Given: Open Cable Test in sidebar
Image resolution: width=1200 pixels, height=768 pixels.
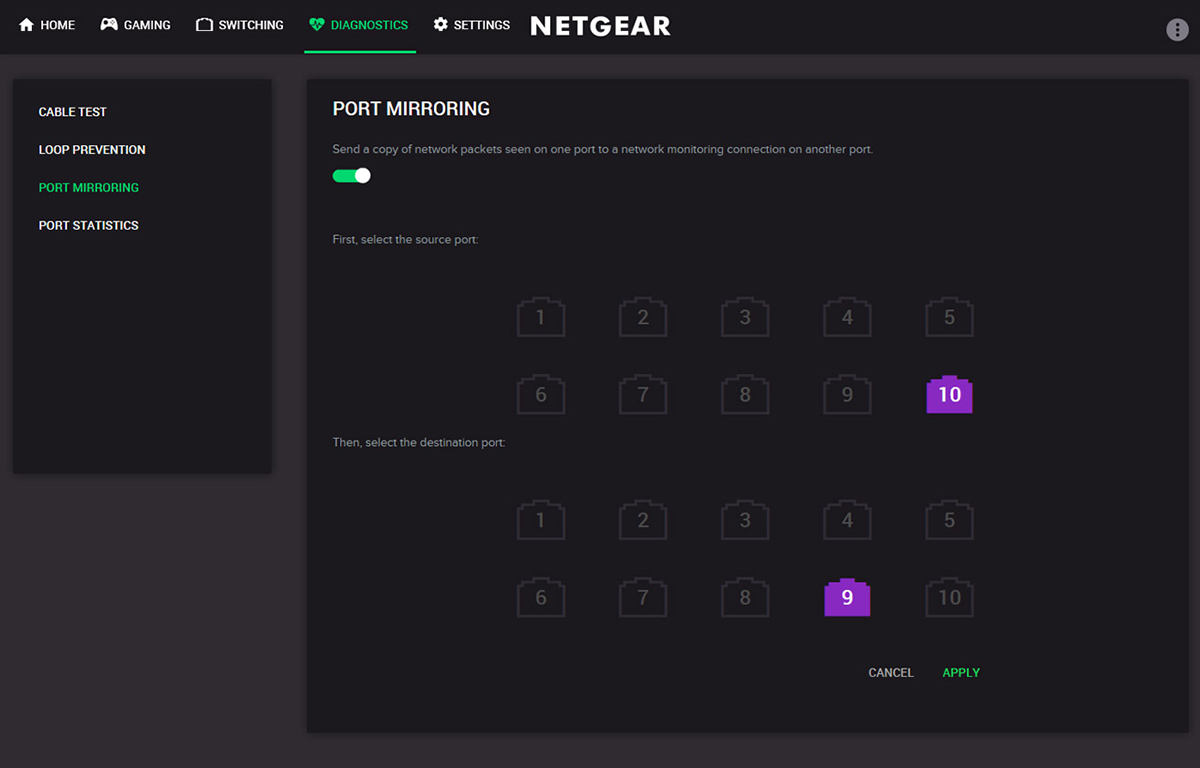Looking at the screenshot, I should tap(73, 112).
